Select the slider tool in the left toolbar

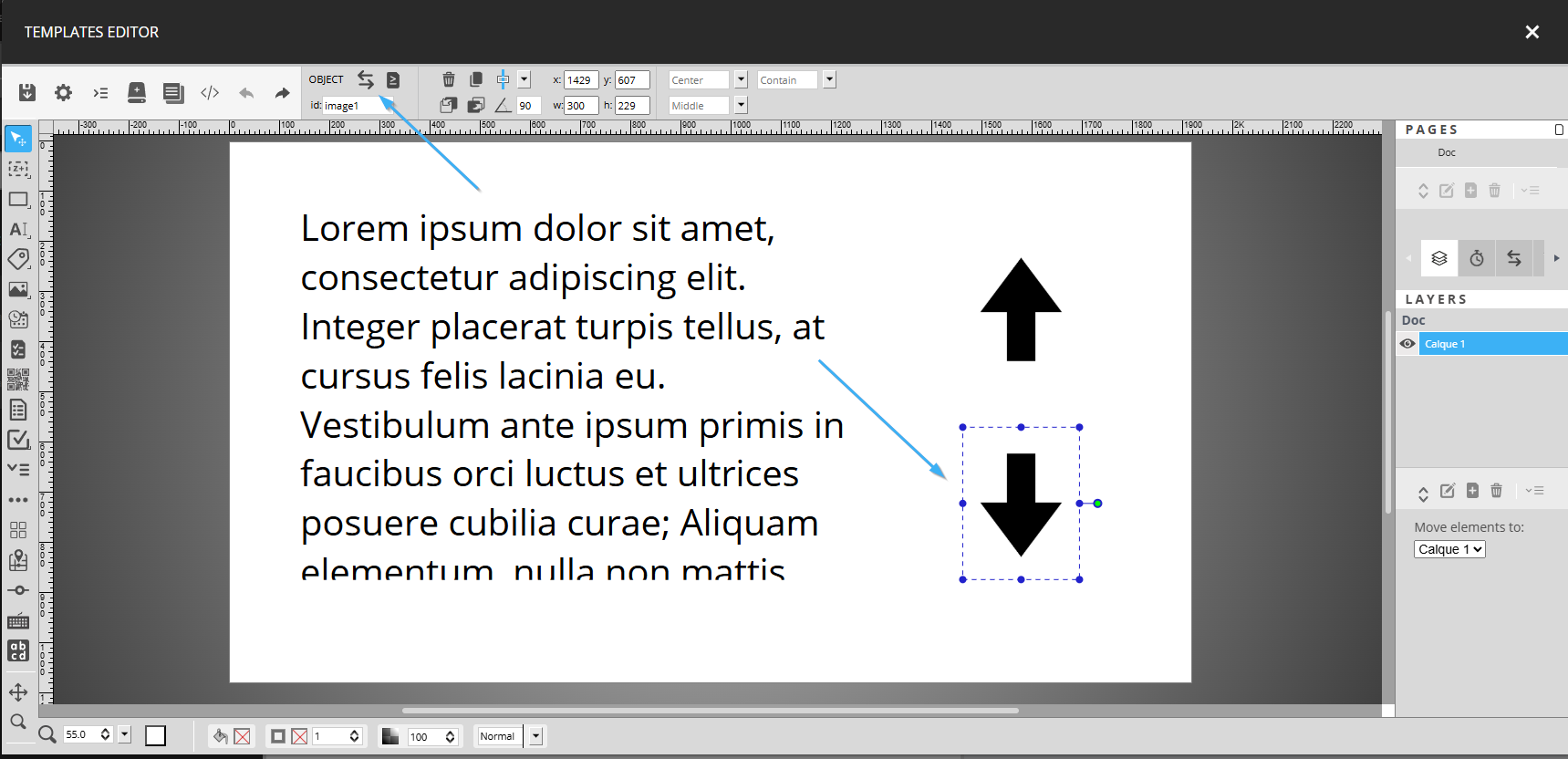pyautogui.click(x=18, y=590)
